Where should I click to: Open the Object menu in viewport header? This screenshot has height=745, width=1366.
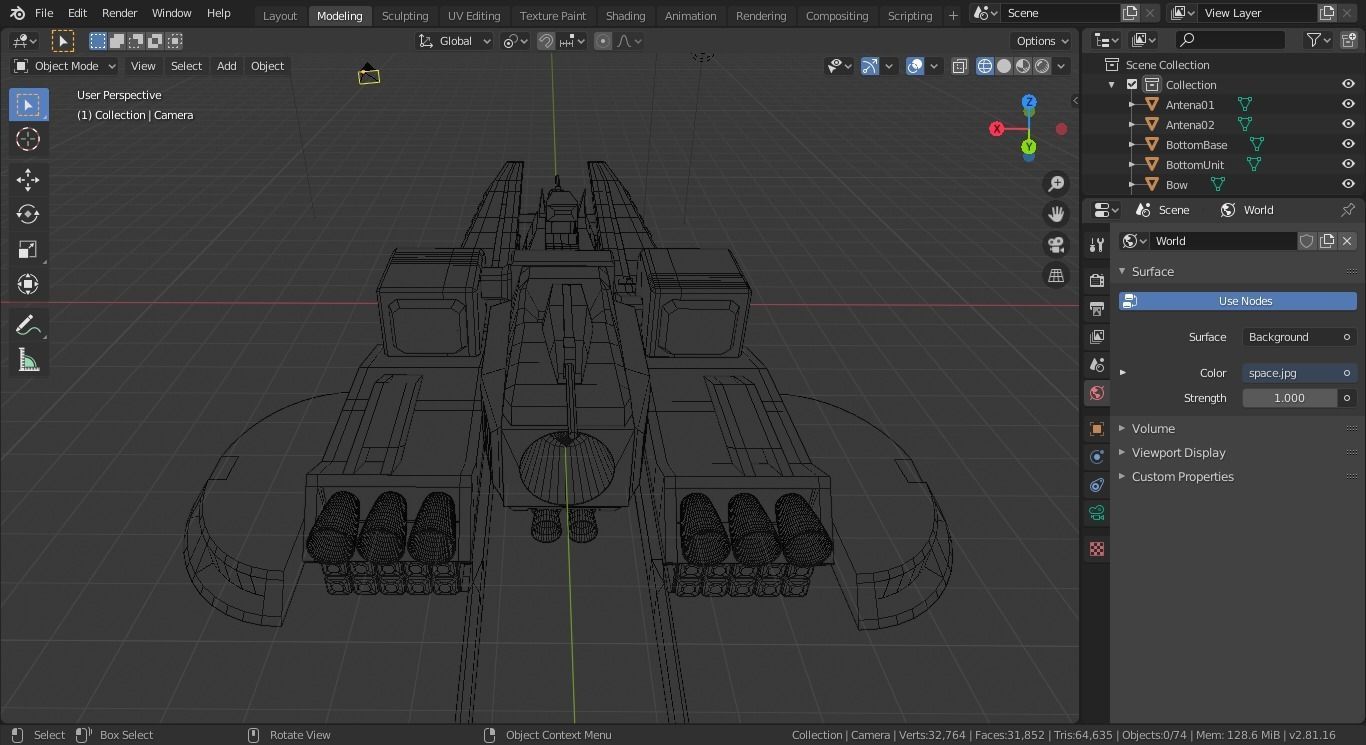pyautogui.click(x=267, y=66)
